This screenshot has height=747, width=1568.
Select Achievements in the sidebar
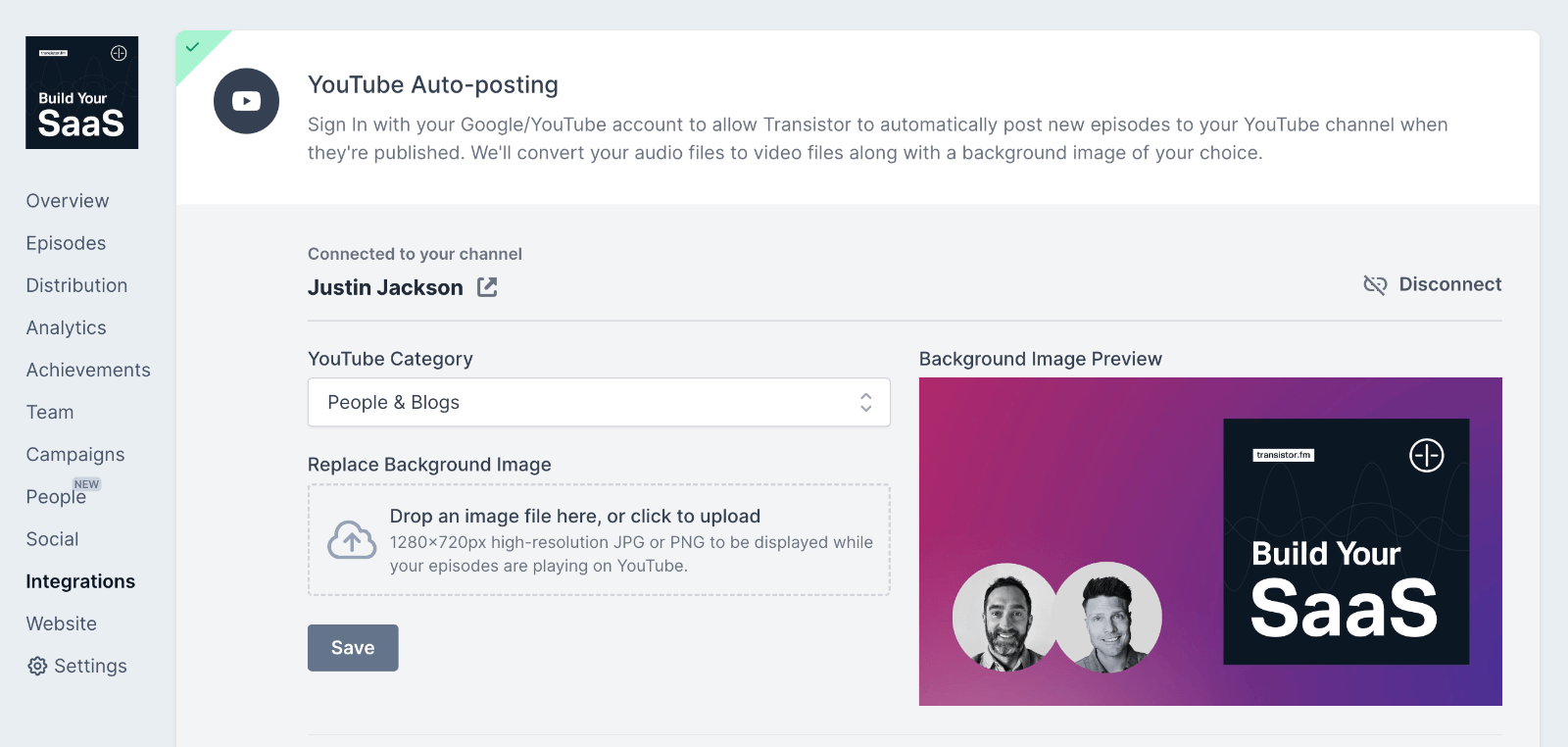[88, 370]
